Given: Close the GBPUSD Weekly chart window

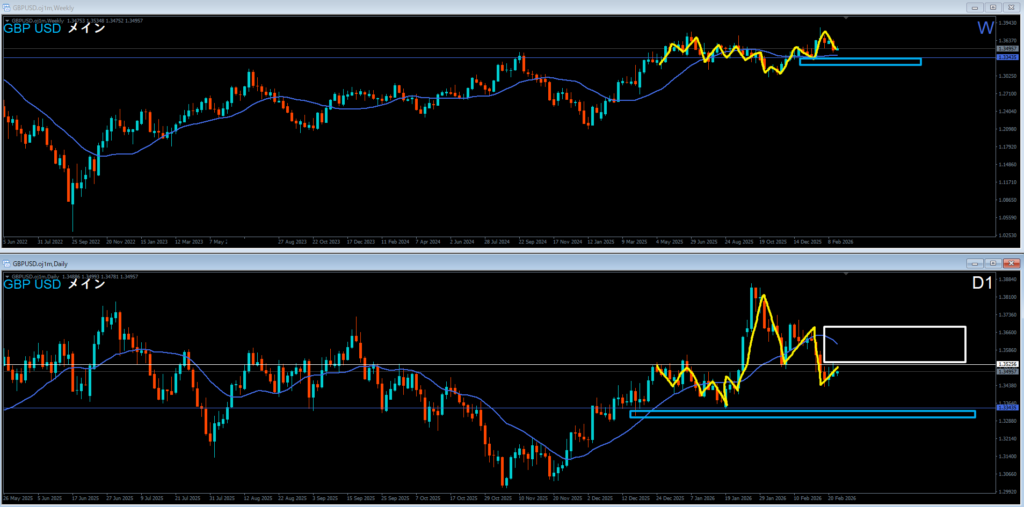Looking at the screenshot, I should pos(1011,7).
